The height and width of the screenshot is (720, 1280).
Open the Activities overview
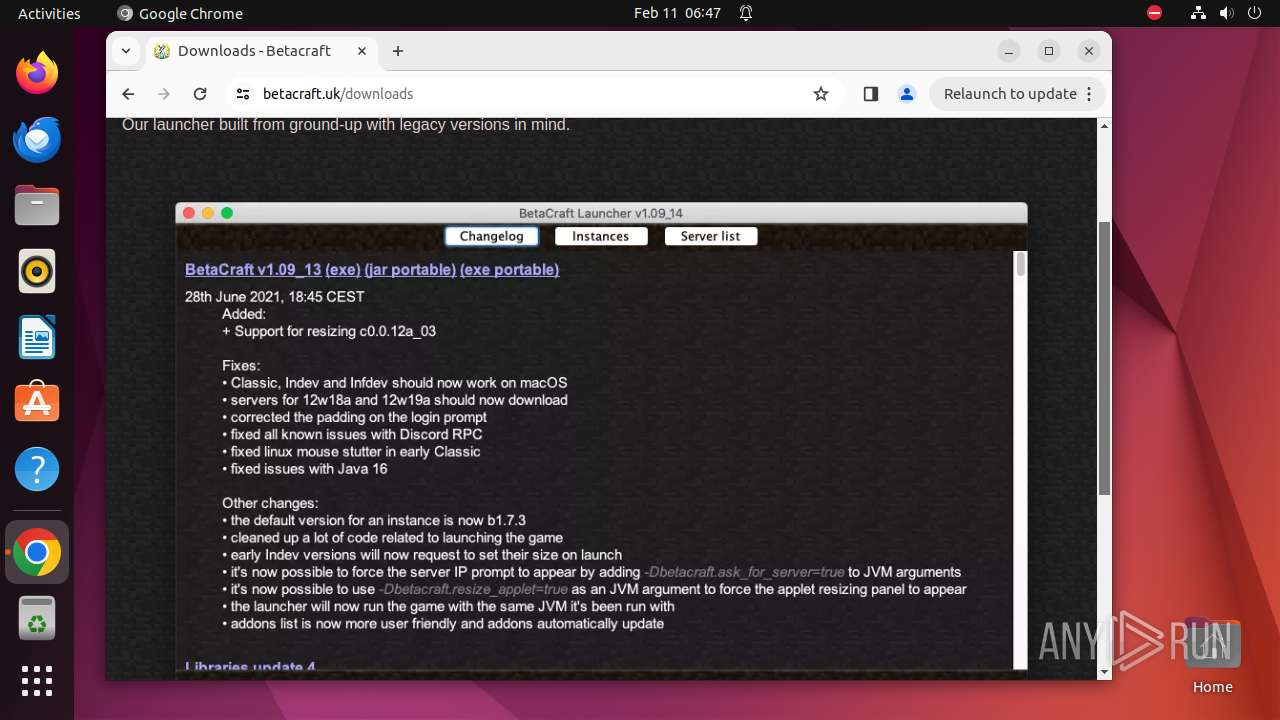click(49, 13)
